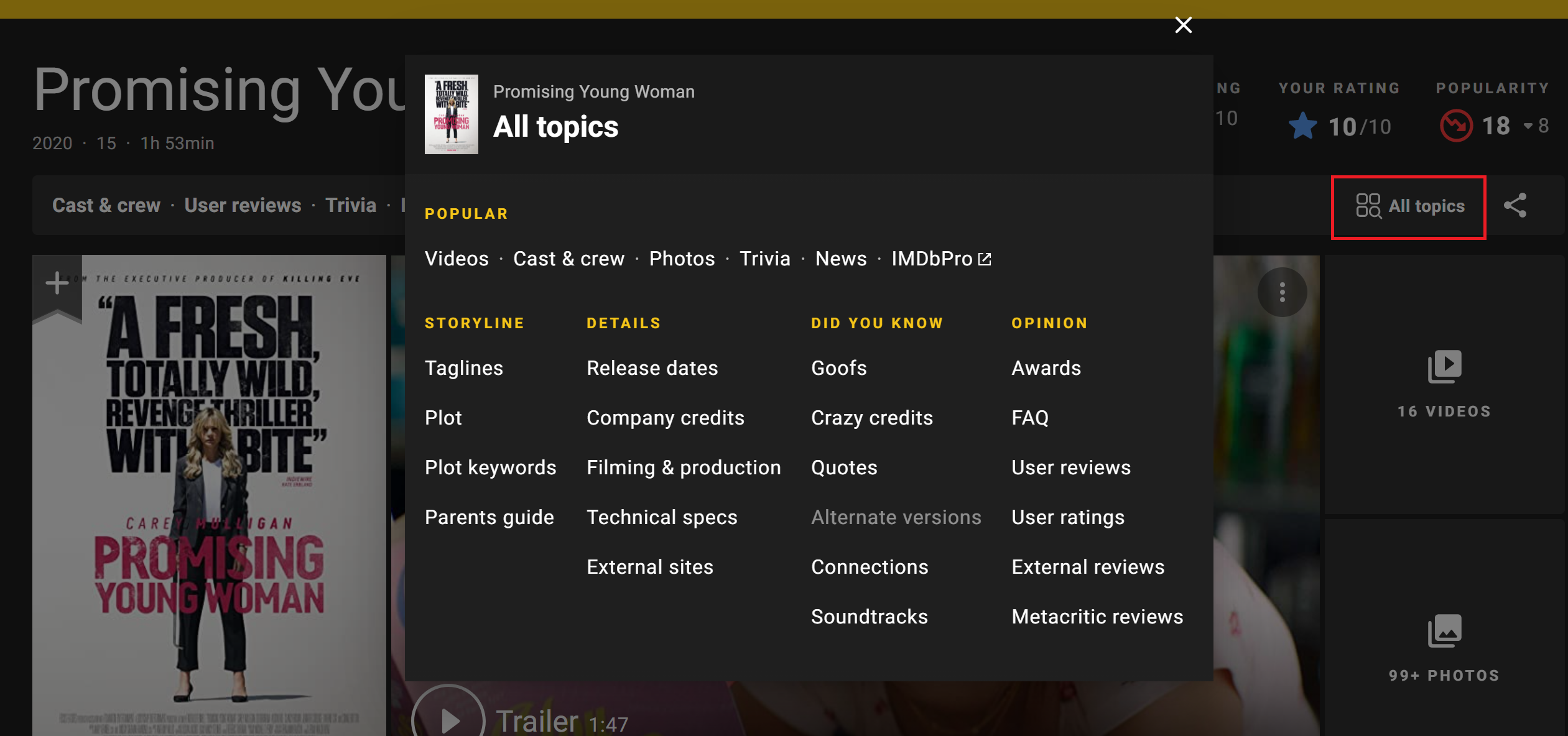
Task: Select Filming & production
Action: 684,467
